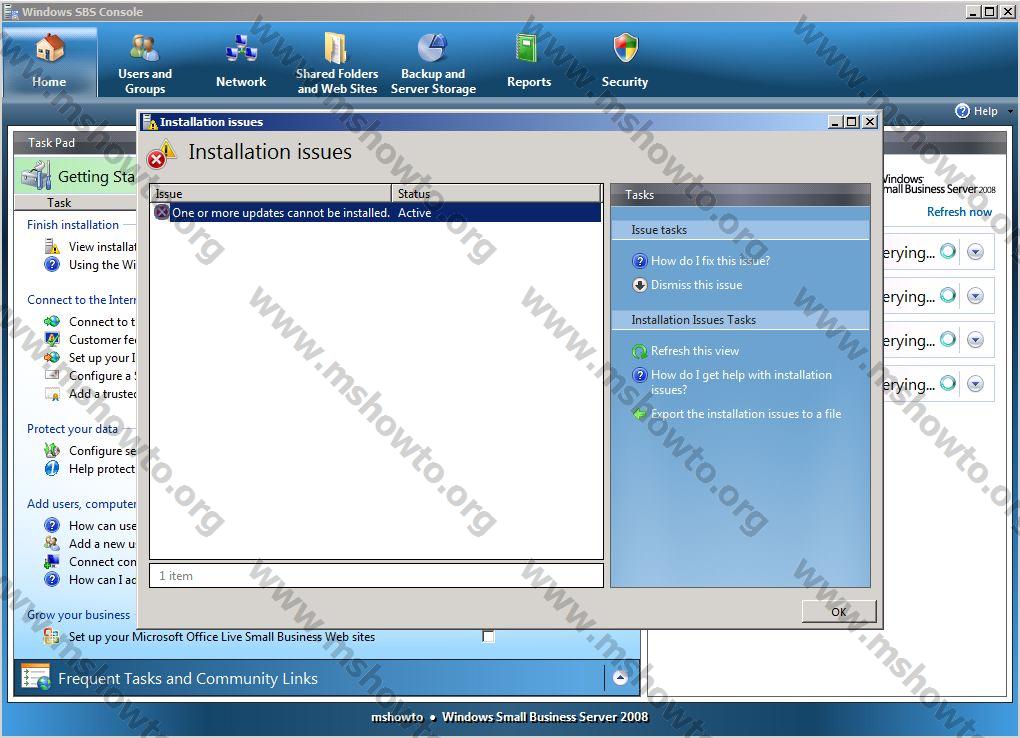1020x738 pixels.
Task: Click the help icon beside the installation issues help link
Action: [640, 375]
